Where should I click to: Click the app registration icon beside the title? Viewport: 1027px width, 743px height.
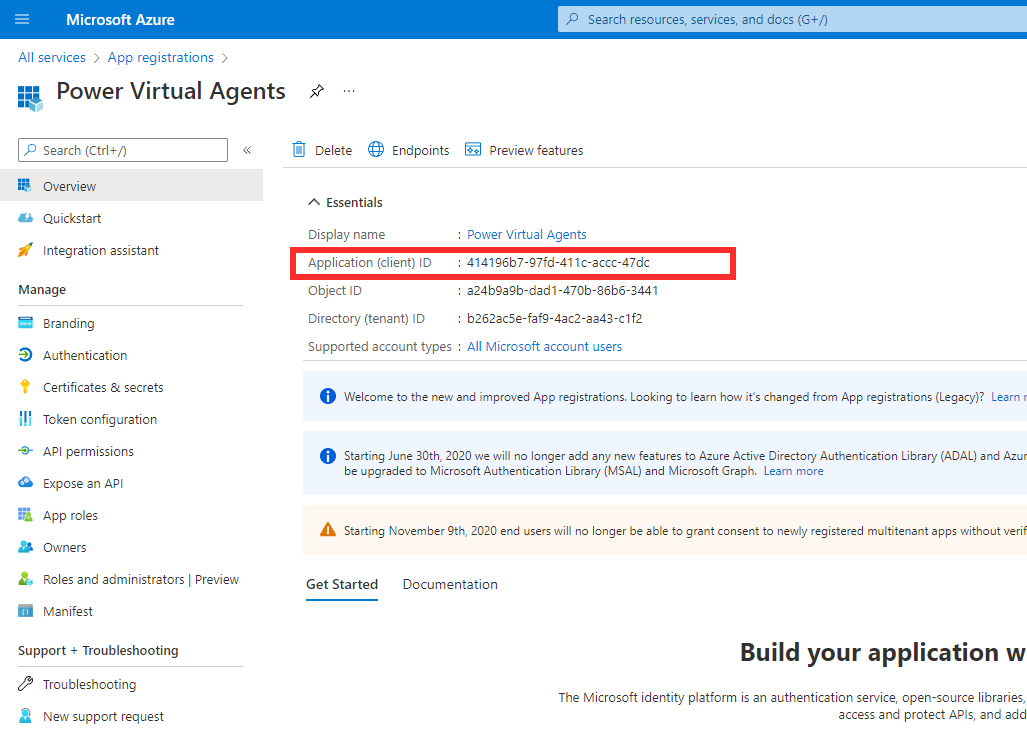point(29,98)
